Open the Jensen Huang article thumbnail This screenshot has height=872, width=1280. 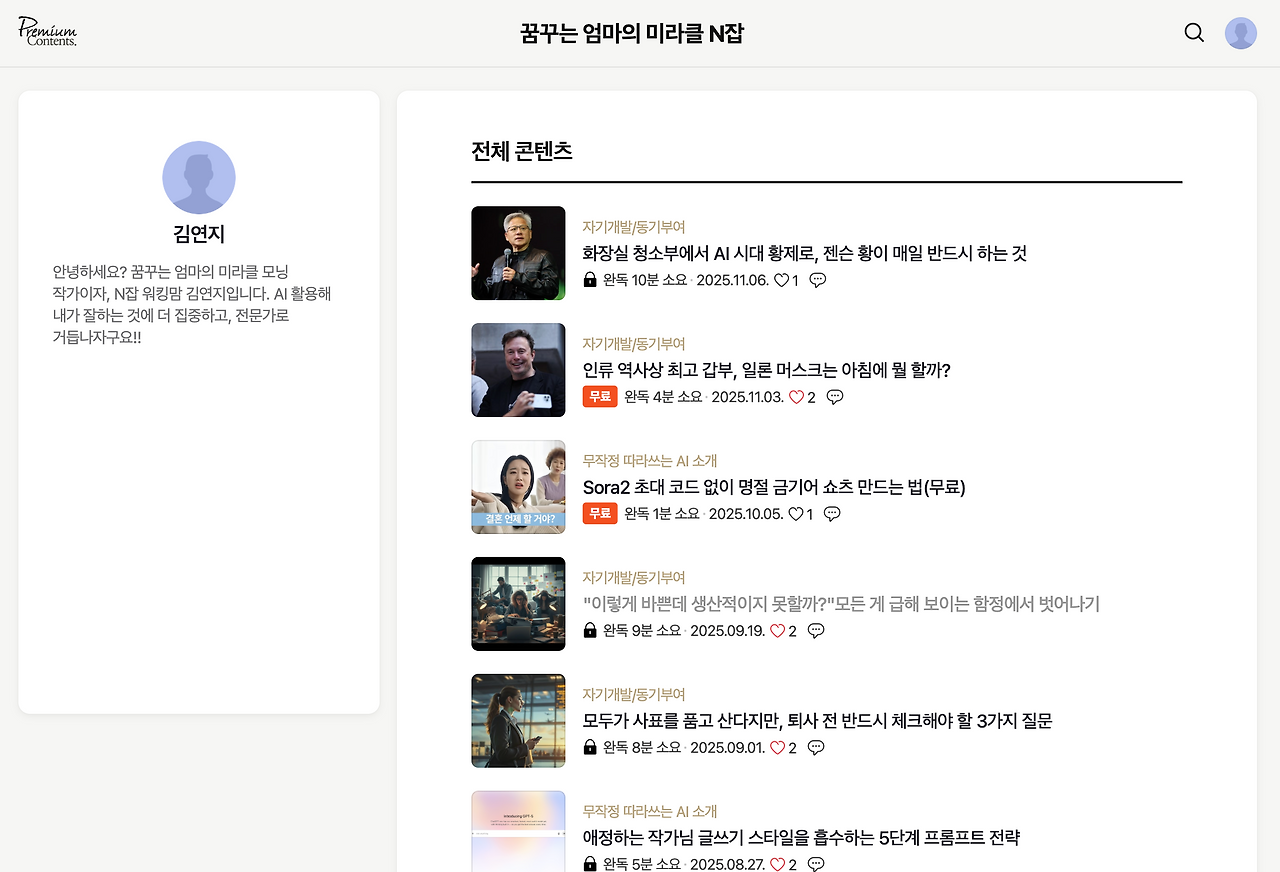click(518, 253)
